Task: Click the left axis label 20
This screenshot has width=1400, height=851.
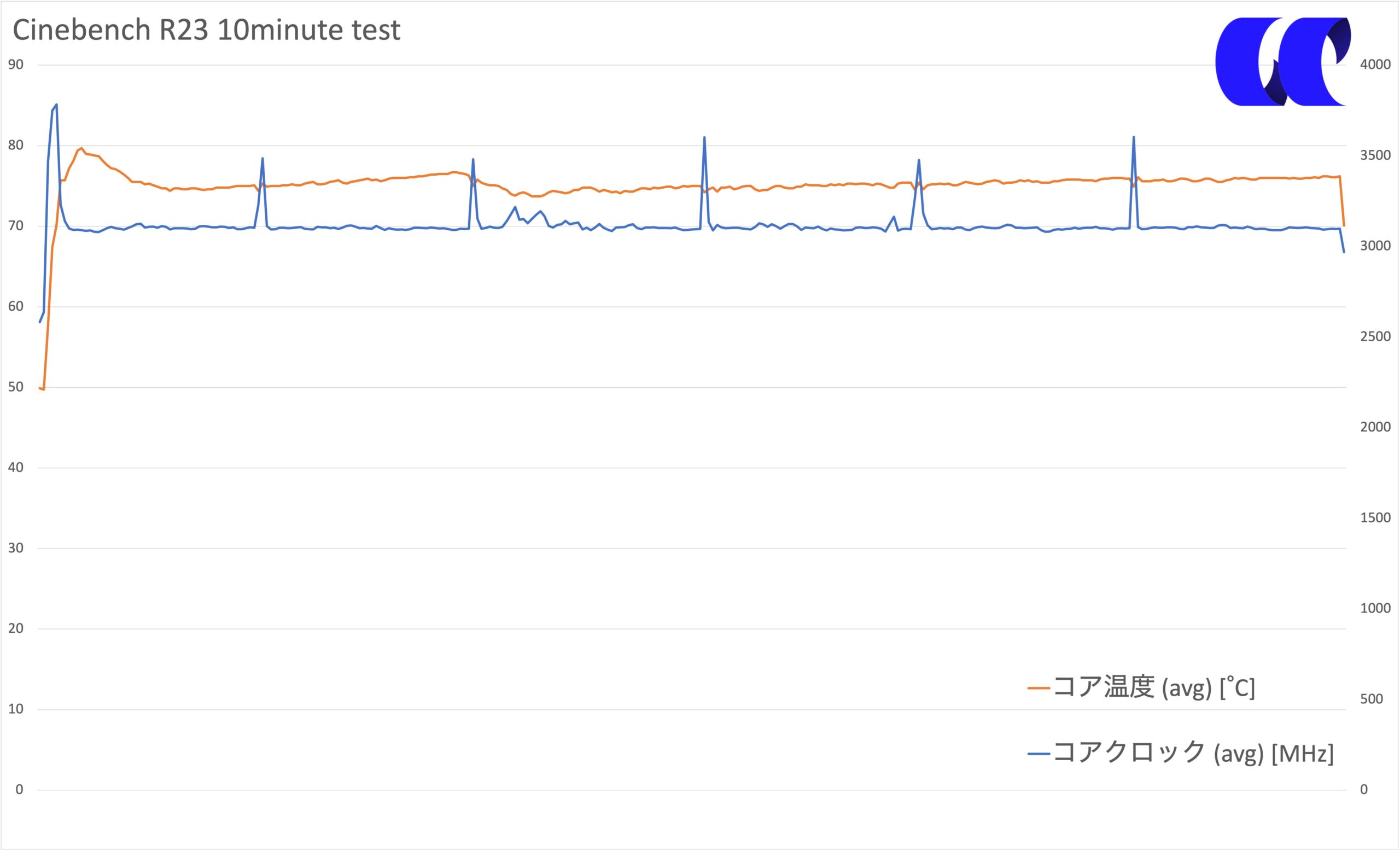Action: [x=16, y=628]
